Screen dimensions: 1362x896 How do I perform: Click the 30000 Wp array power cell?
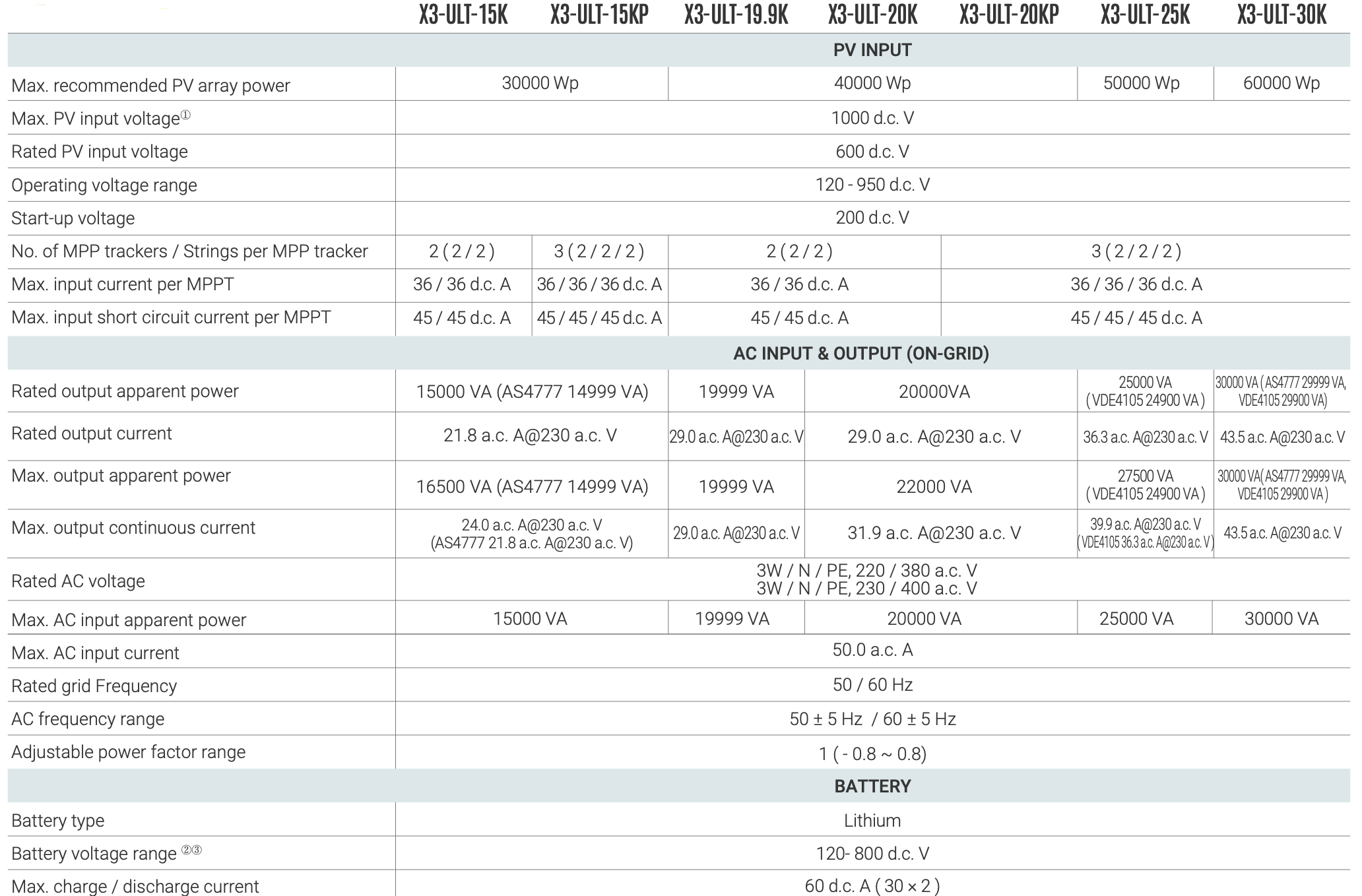(540, 83)
